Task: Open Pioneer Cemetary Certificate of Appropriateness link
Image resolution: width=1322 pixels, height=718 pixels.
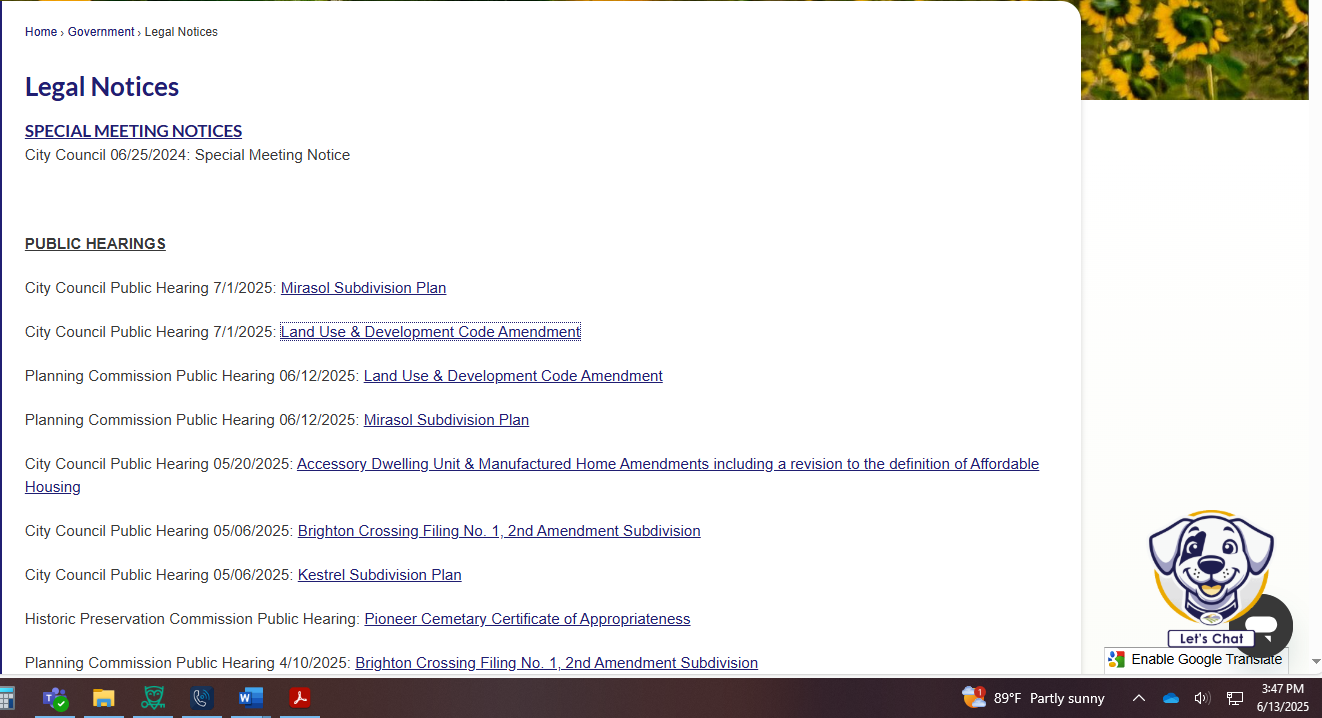Action: [527, 619]
